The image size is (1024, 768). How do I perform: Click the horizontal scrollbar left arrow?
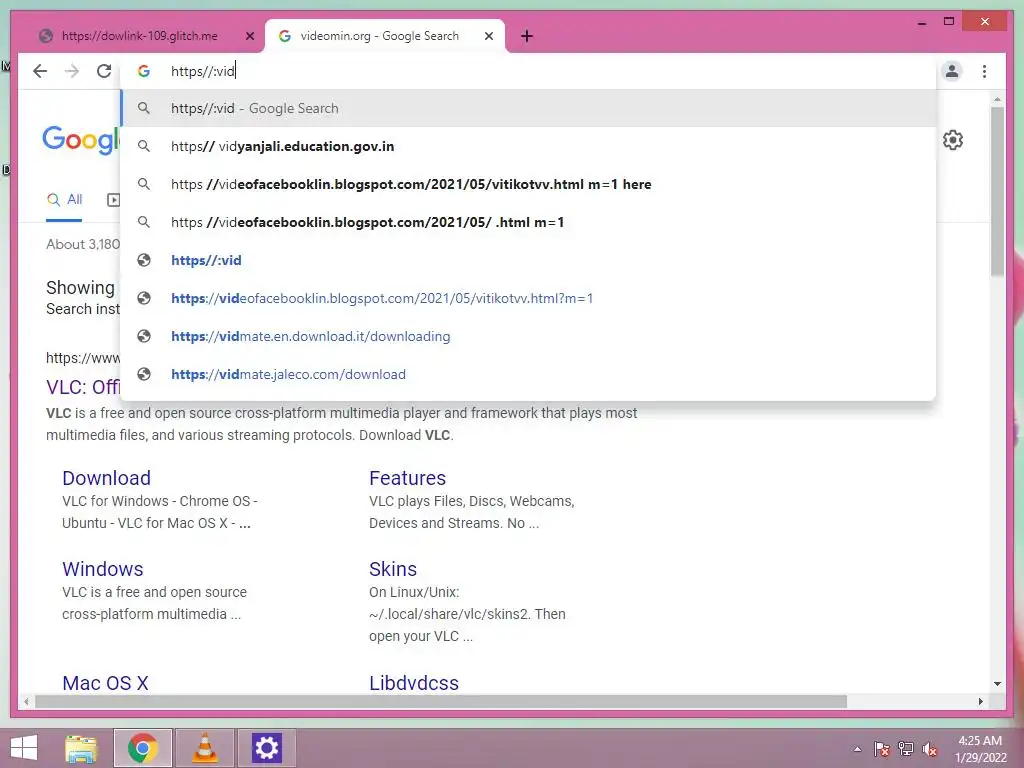[25, 701]
